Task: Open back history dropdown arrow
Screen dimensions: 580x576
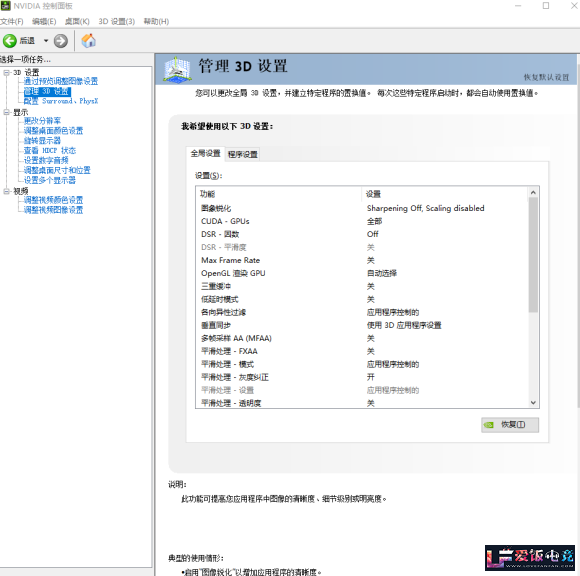Action: tap(46, 41)
